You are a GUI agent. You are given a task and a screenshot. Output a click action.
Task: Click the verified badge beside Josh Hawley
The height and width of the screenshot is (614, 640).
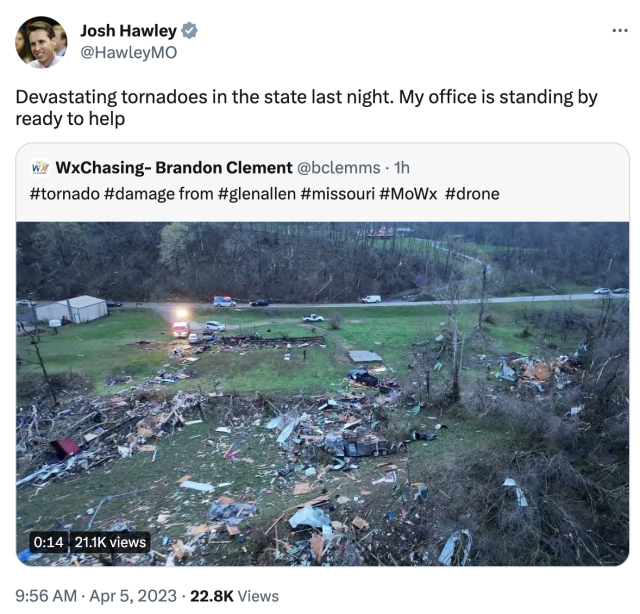[x=190, y=31]
